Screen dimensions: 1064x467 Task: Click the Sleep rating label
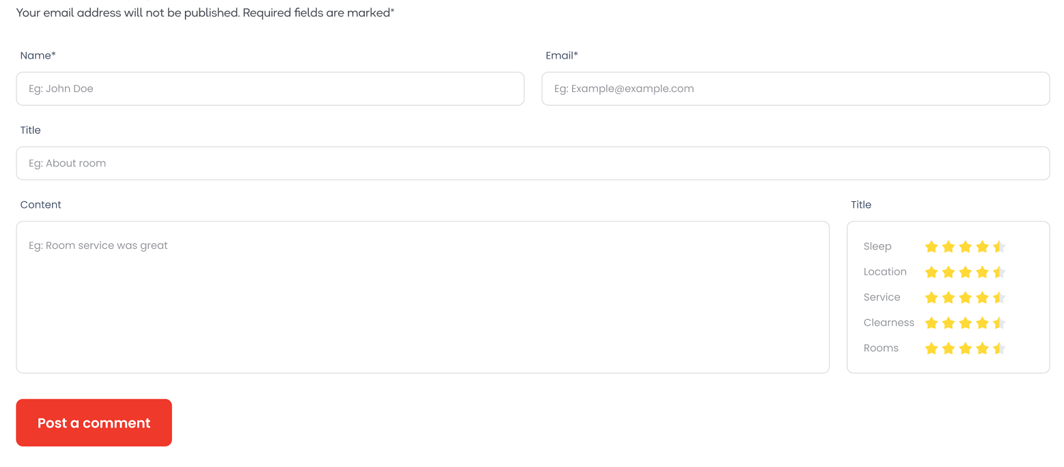tap(877, 246)
